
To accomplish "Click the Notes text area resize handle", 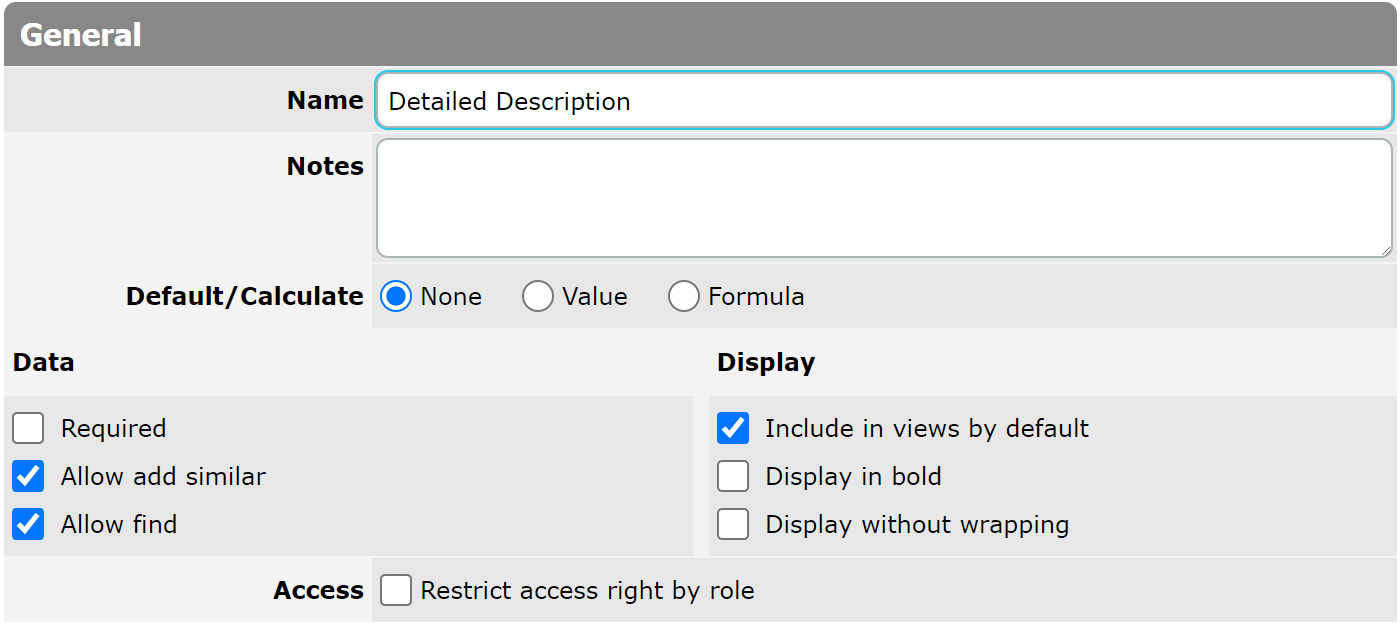I will point(1385,250).
